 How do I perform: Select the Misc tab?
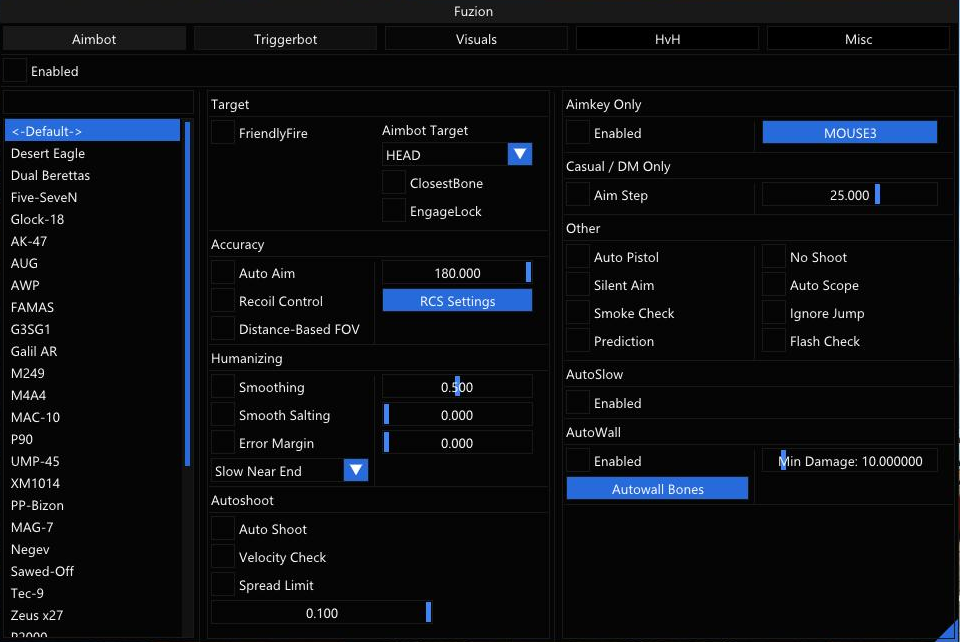[x=858, y=39]
